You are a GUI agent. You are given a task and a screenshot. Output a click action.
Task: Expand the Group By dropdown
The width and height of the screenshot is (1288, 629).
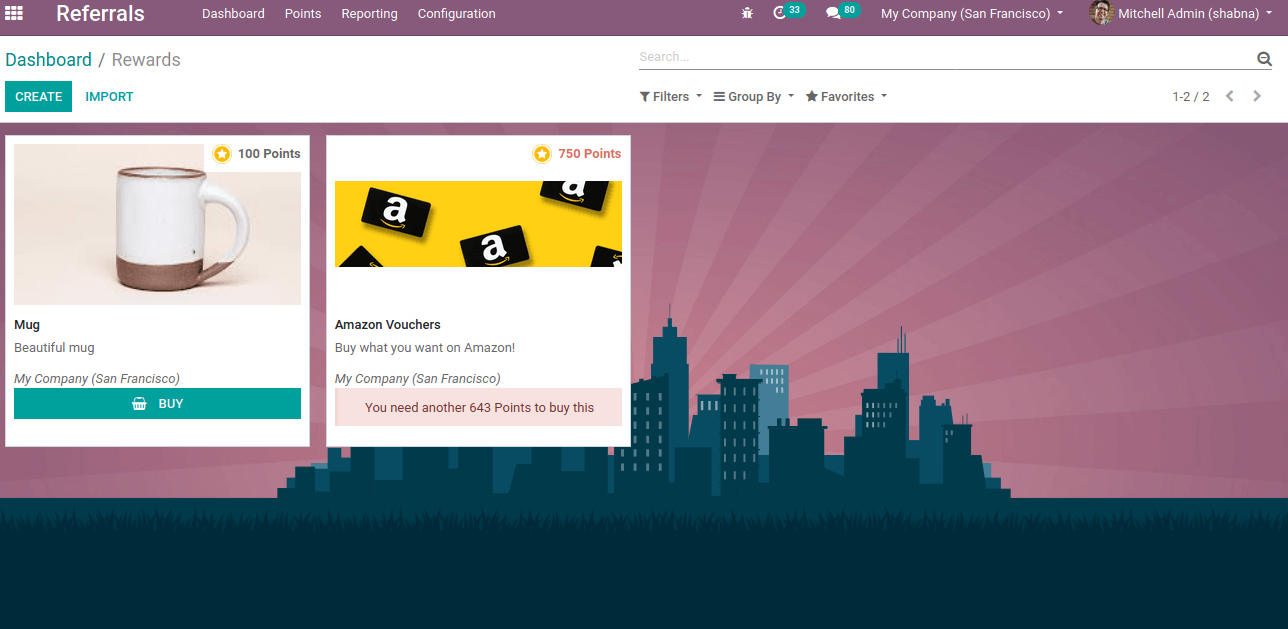[x=754, y=96]
